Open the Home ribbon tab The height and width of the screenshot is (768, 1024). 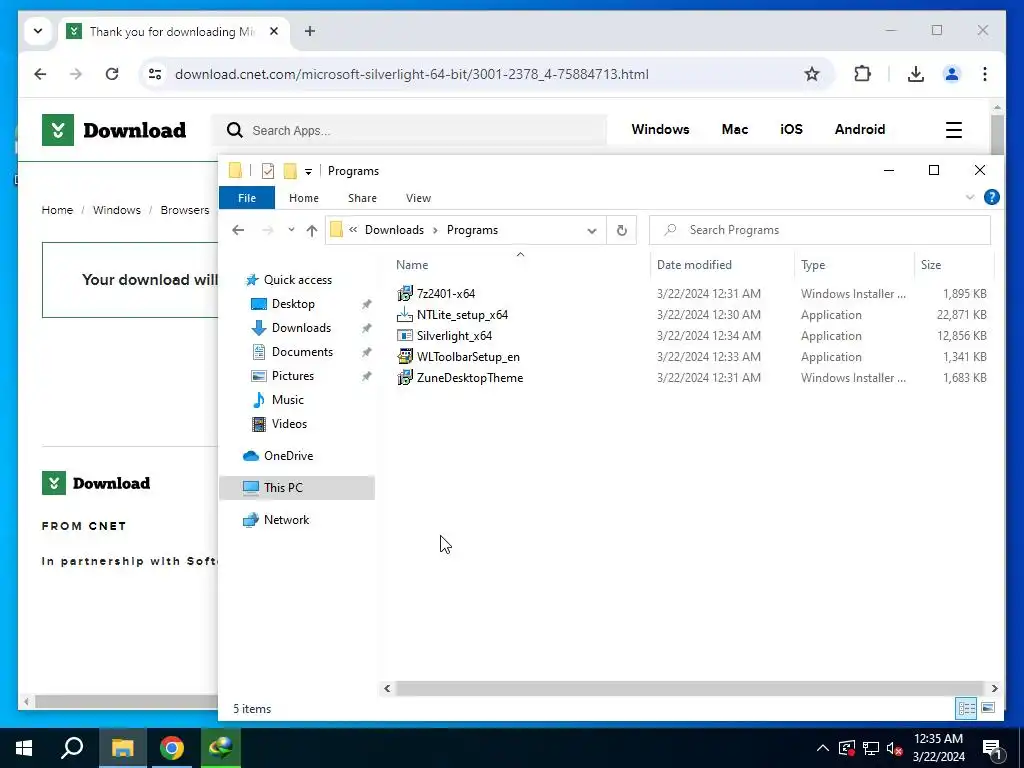click(x=304, y=198)
